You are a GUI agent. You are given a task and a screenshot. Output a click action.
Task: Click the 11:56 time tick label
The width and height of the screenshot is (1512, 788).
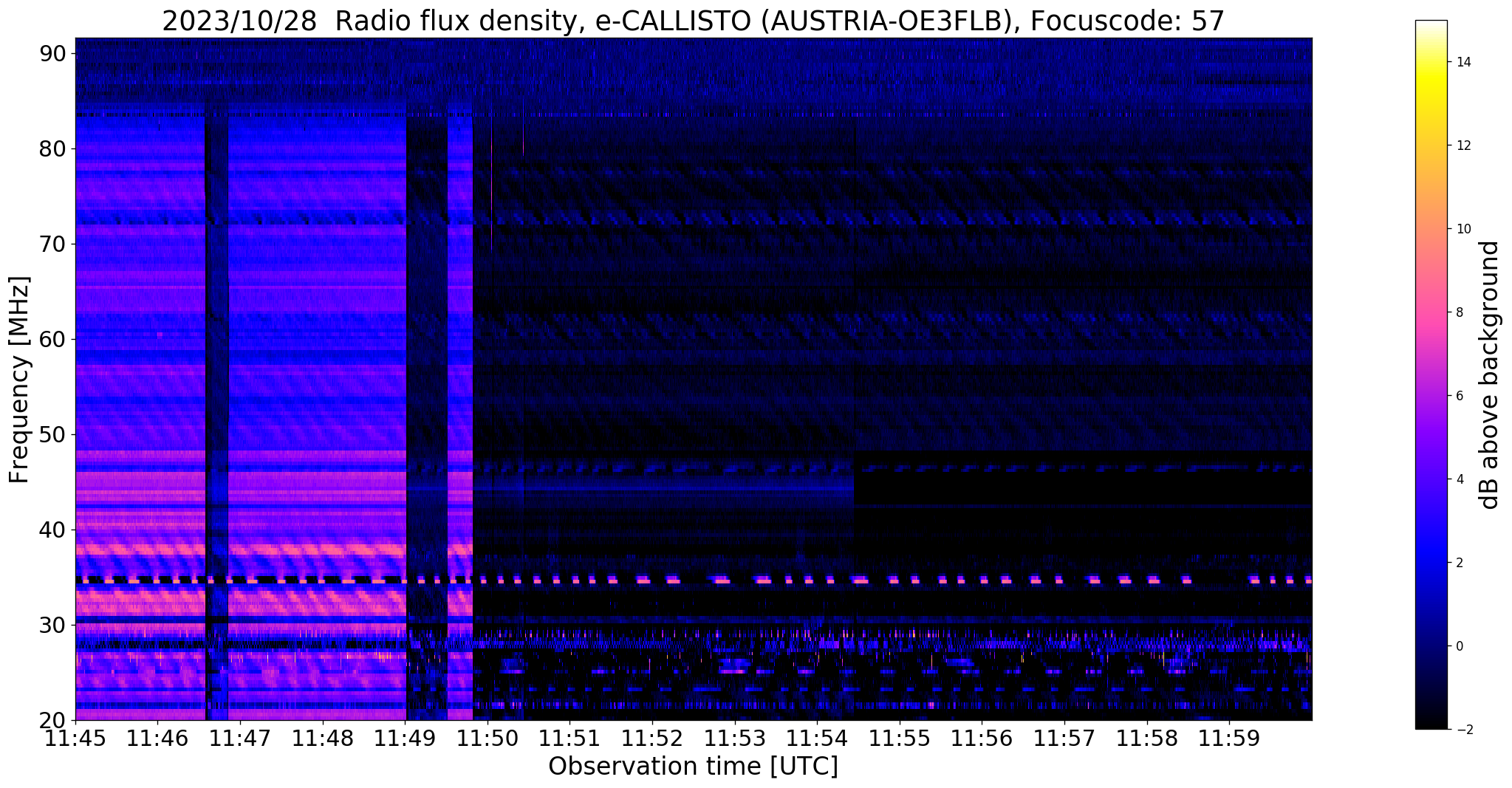coord(982,739)
